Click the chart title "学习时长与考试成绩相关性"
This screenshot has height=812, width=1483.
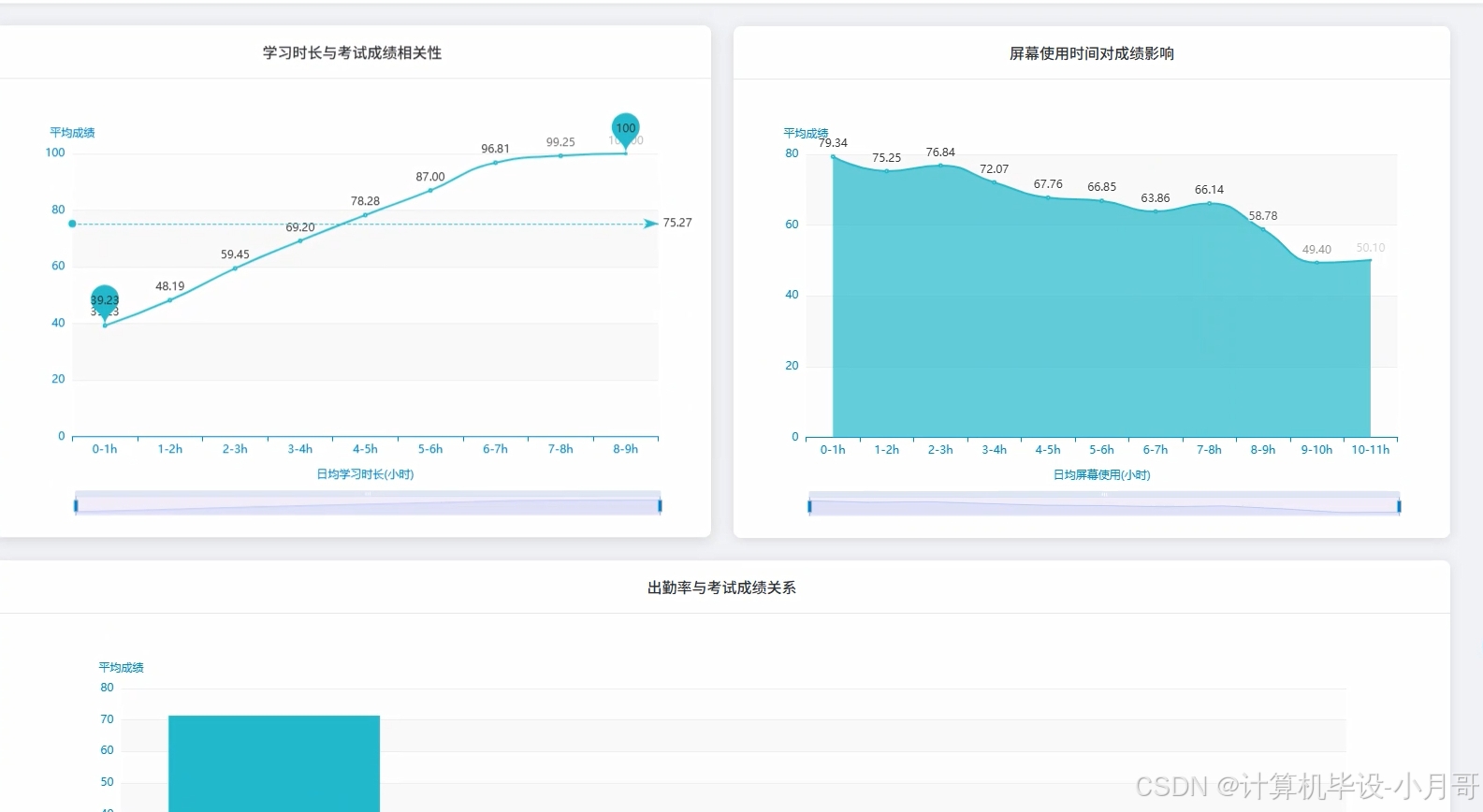pos(352,53)
